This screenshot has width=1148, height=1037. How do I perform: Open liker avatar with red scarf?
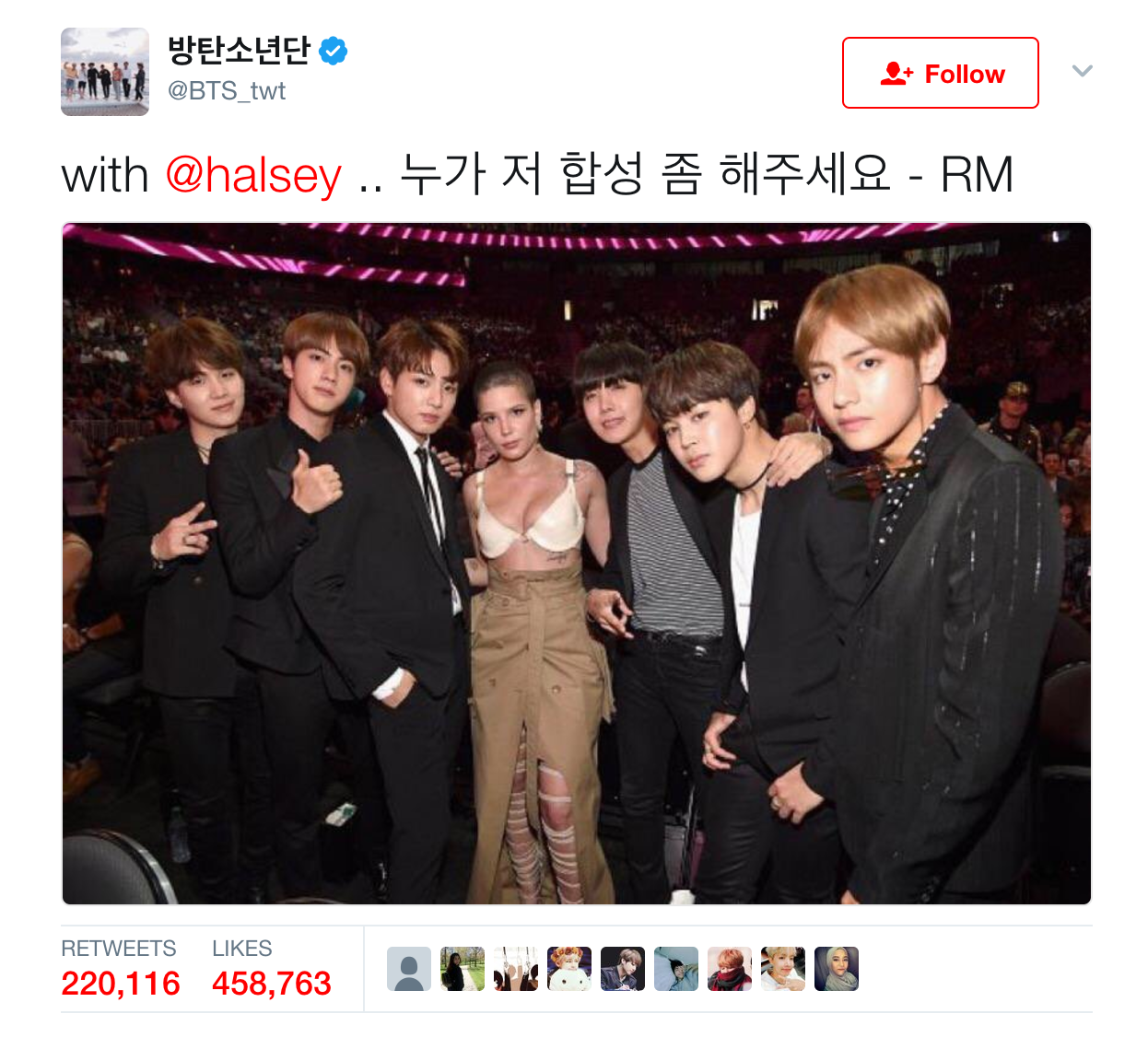click(730, 969)
